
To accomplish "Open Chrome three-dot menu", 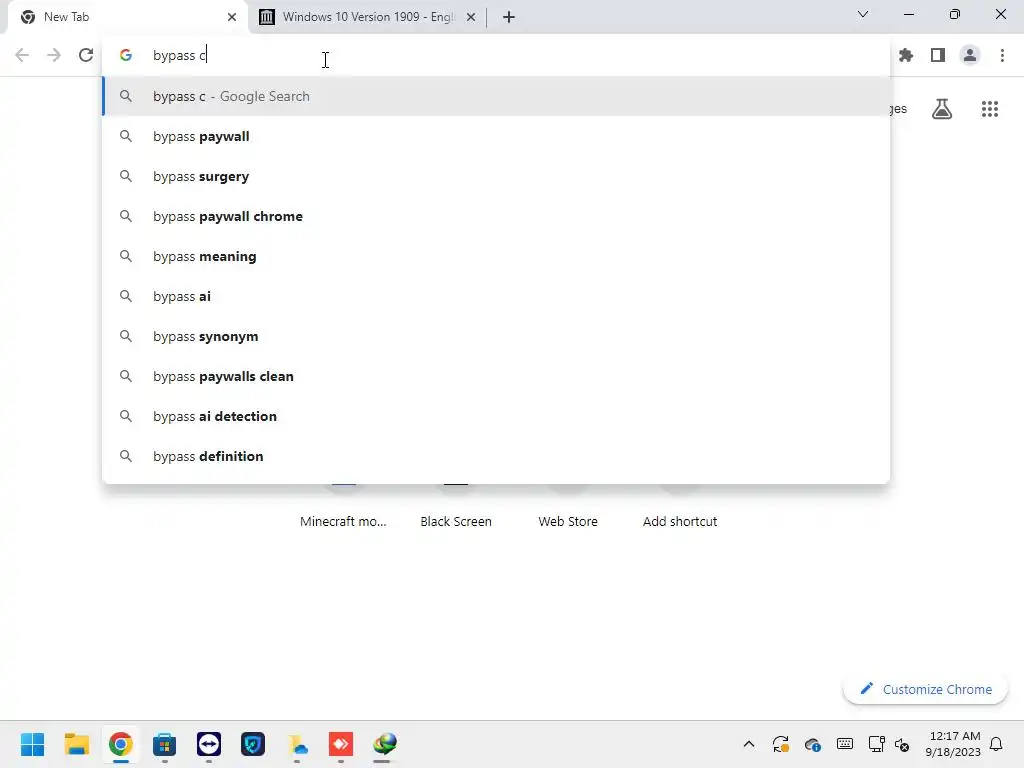I will coord(1002,55).
